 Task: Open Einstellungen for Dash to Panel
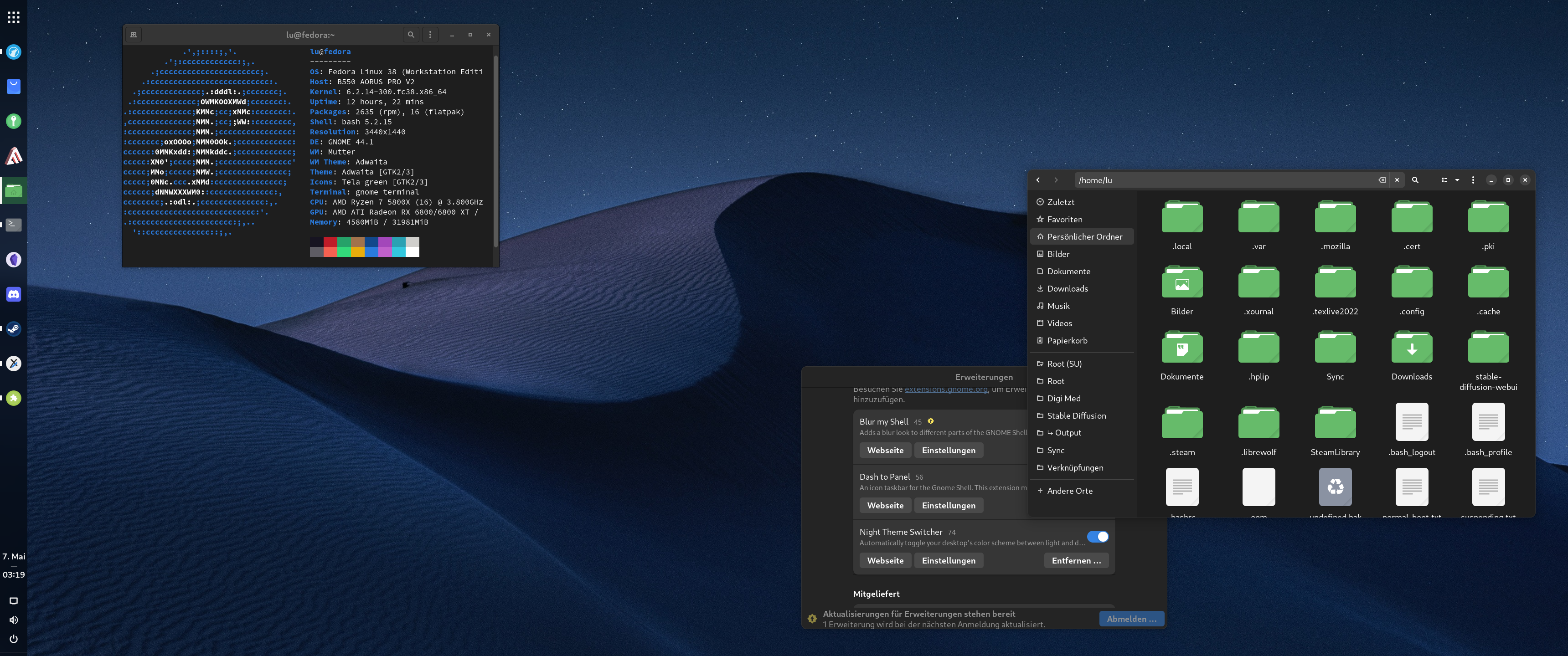point(949,506)
